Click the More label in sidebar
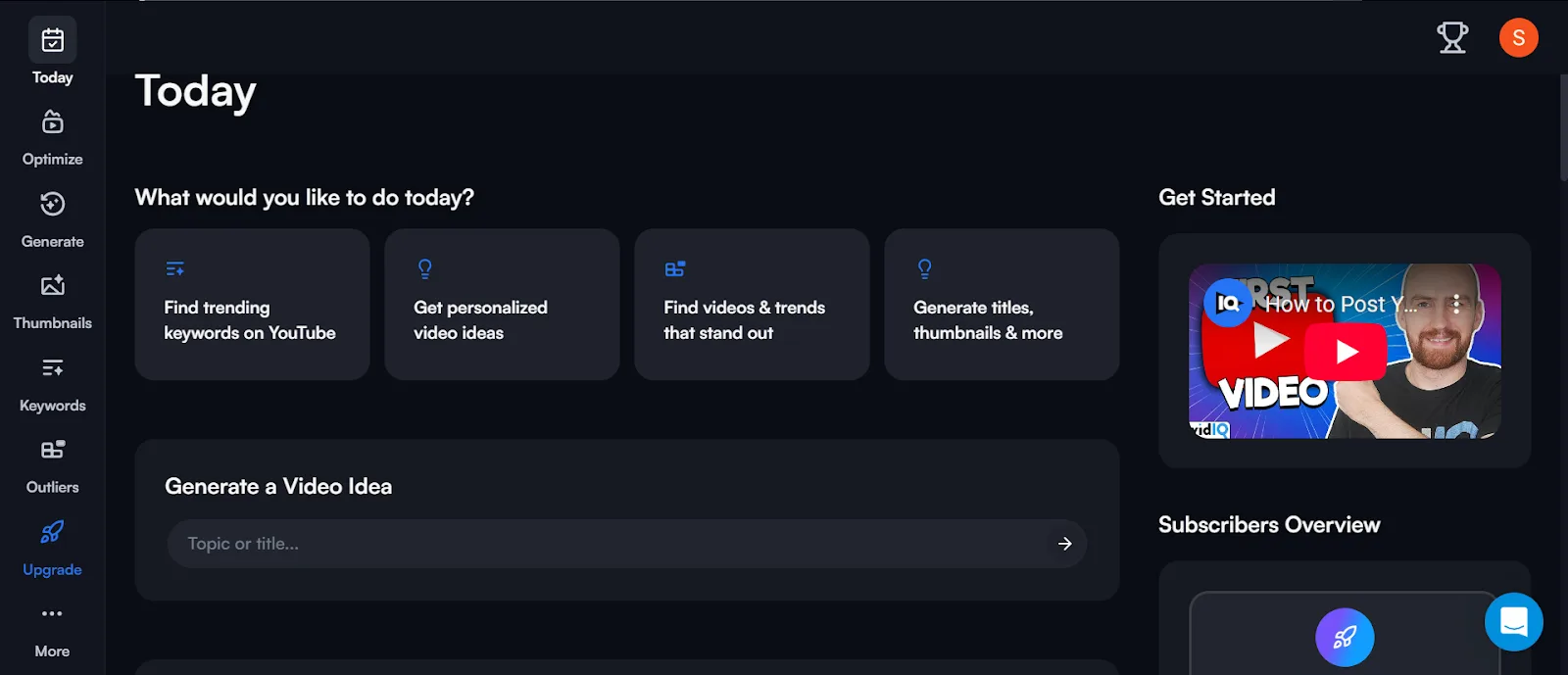The height and width of the screenshot is (675, 1568). (53, 651)
